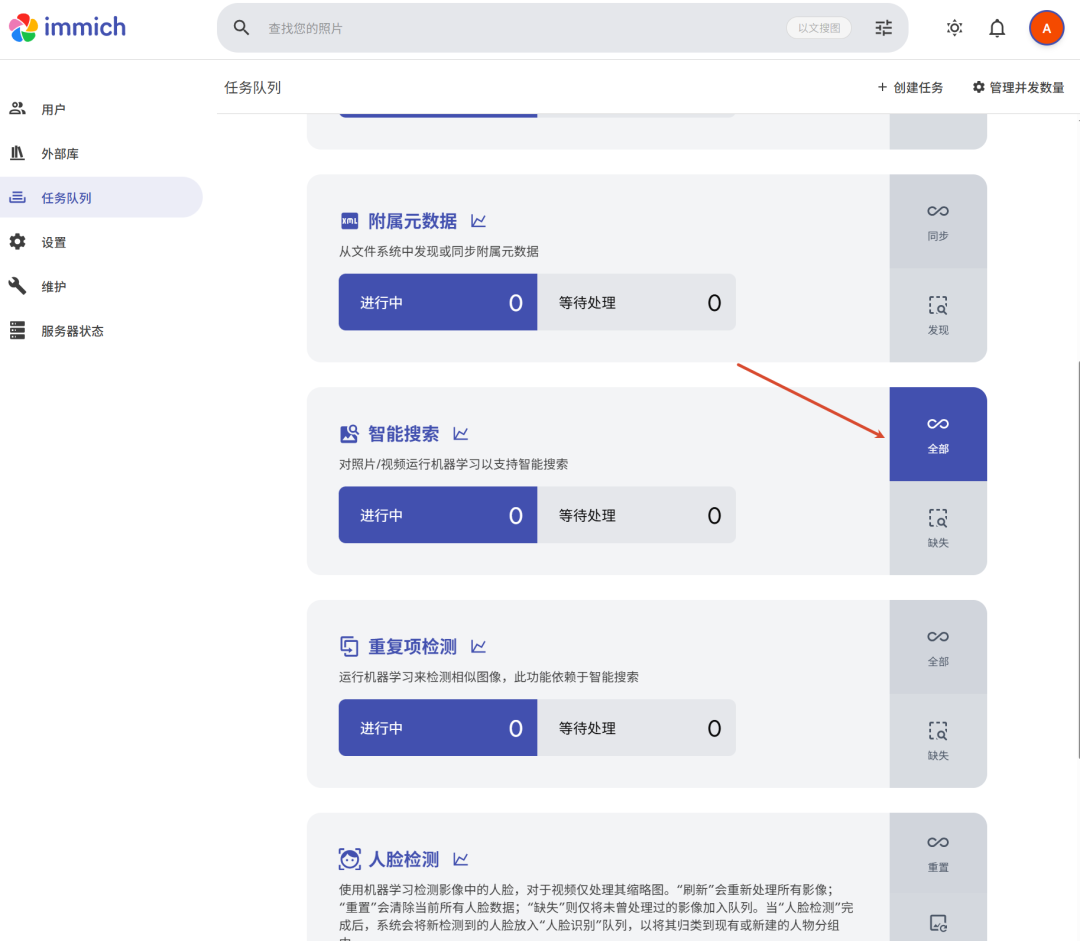Click the 重复项检测 title link
The width and height of the screenshot is (1080, 941).
413,647
